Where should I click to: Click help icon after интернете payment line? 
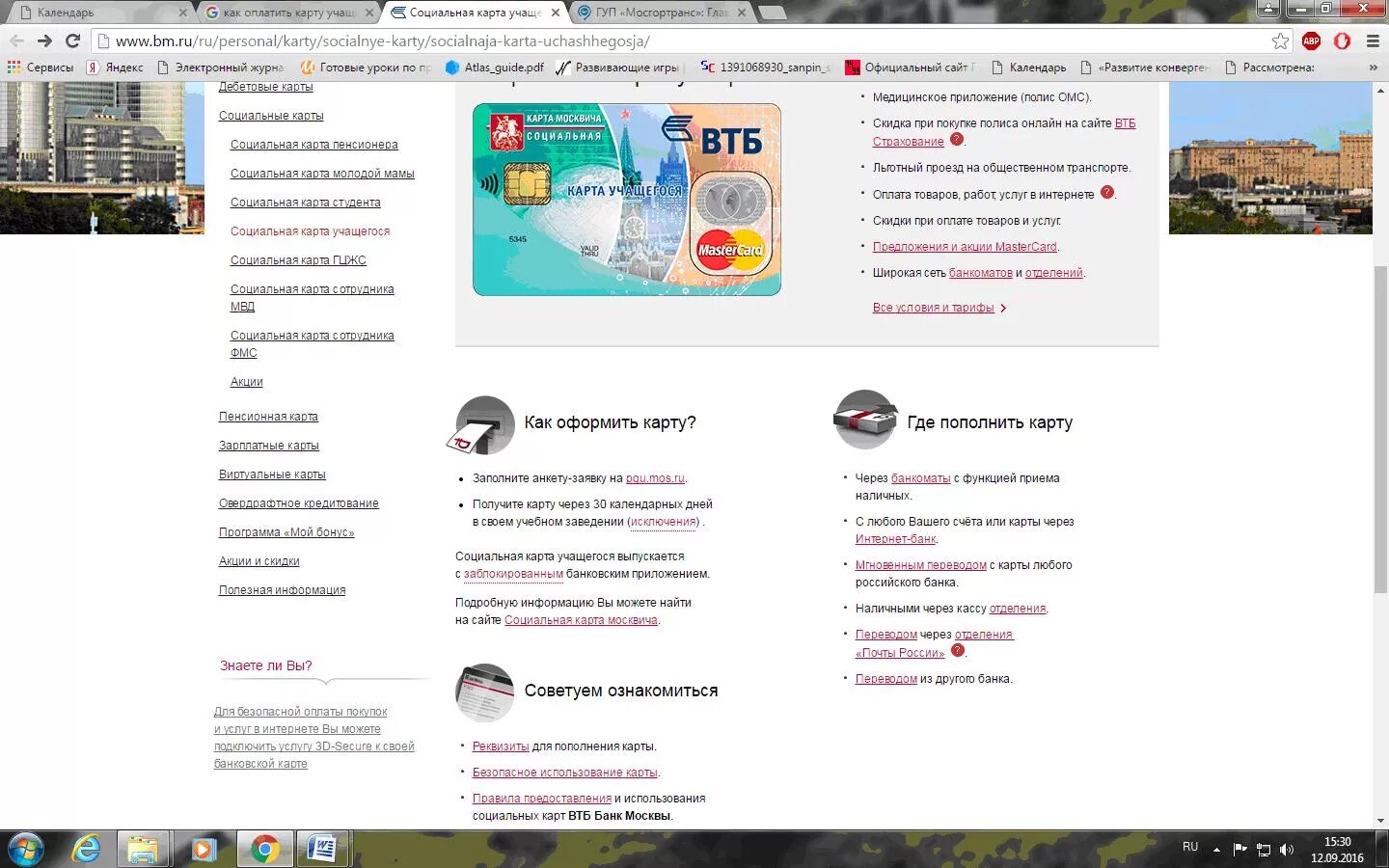point(1107,192)
